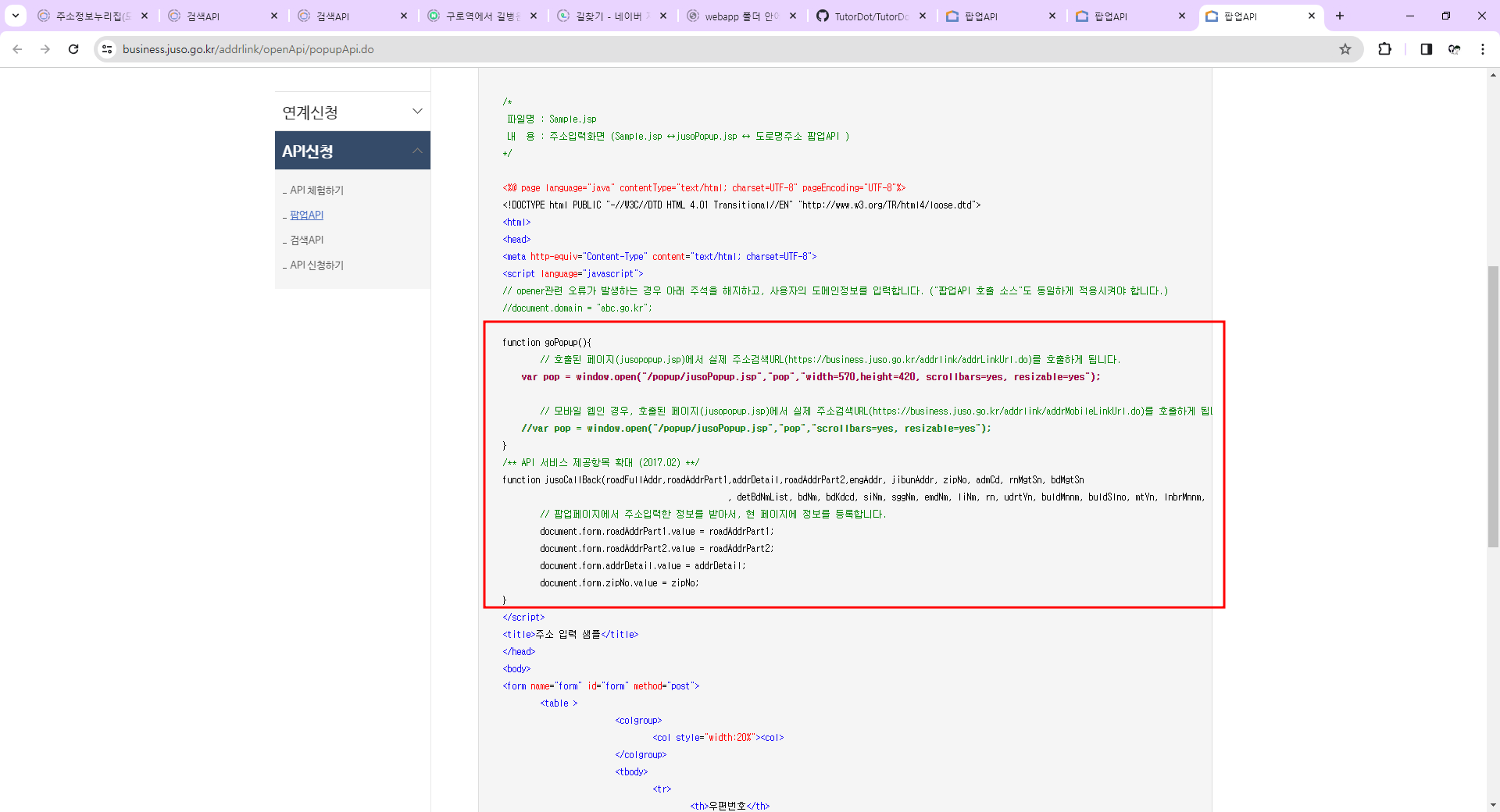Switch to the 주소정보누리집 tab
The width and height of the screenshot is (1500, 812).
click(92, 16)
